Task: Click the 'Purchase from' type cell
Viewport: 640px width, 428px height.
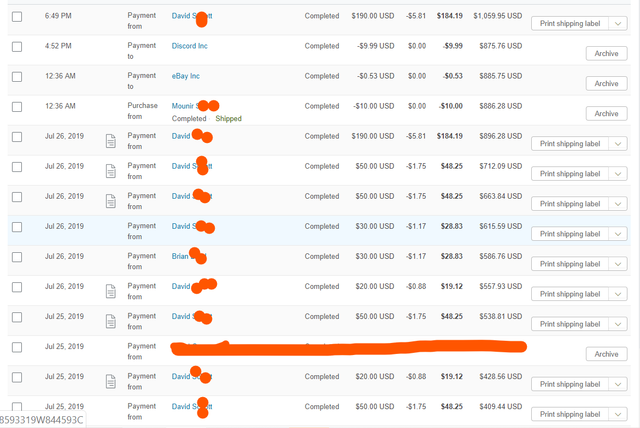Action: [142, 111]
